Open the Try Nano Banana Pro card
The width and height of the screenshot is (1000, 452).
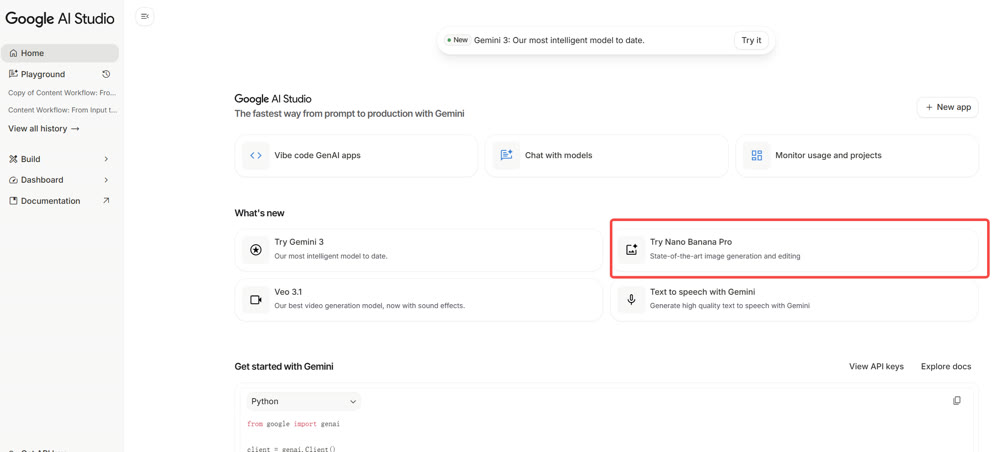click(x=795, y=250)
